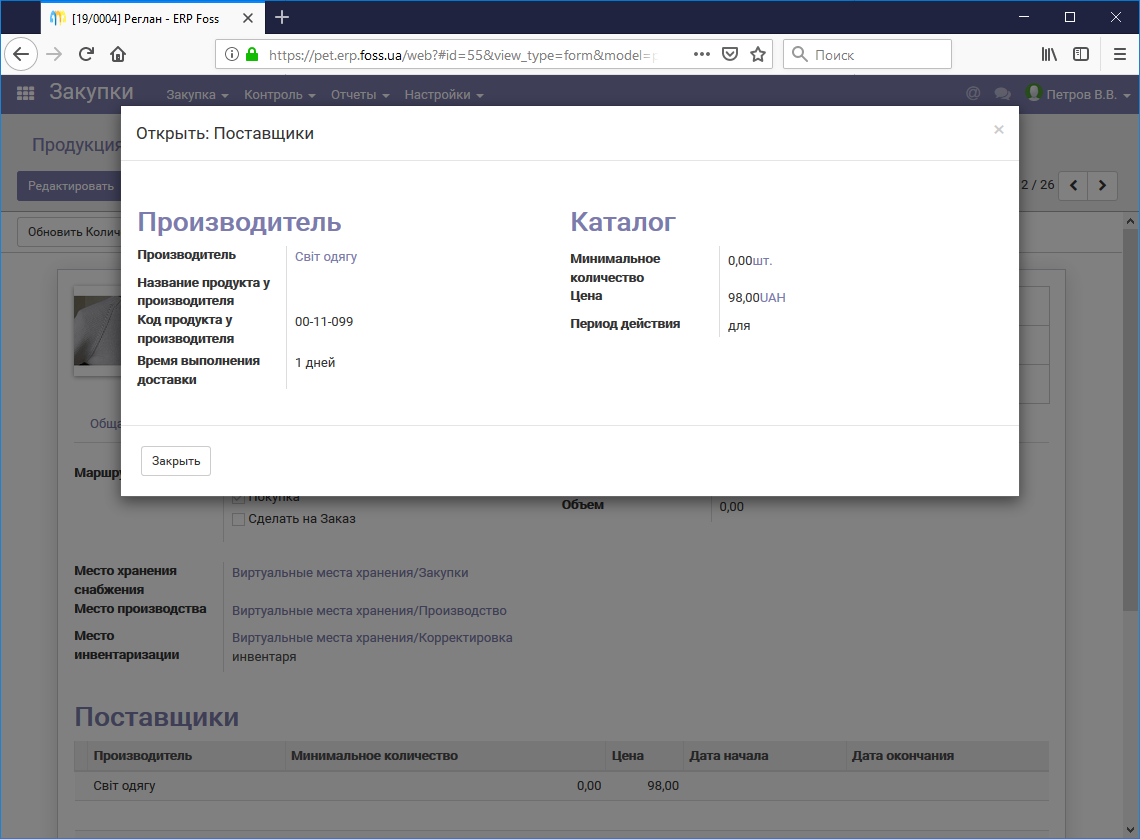Open the conversations chat icon

[1003, 93]
